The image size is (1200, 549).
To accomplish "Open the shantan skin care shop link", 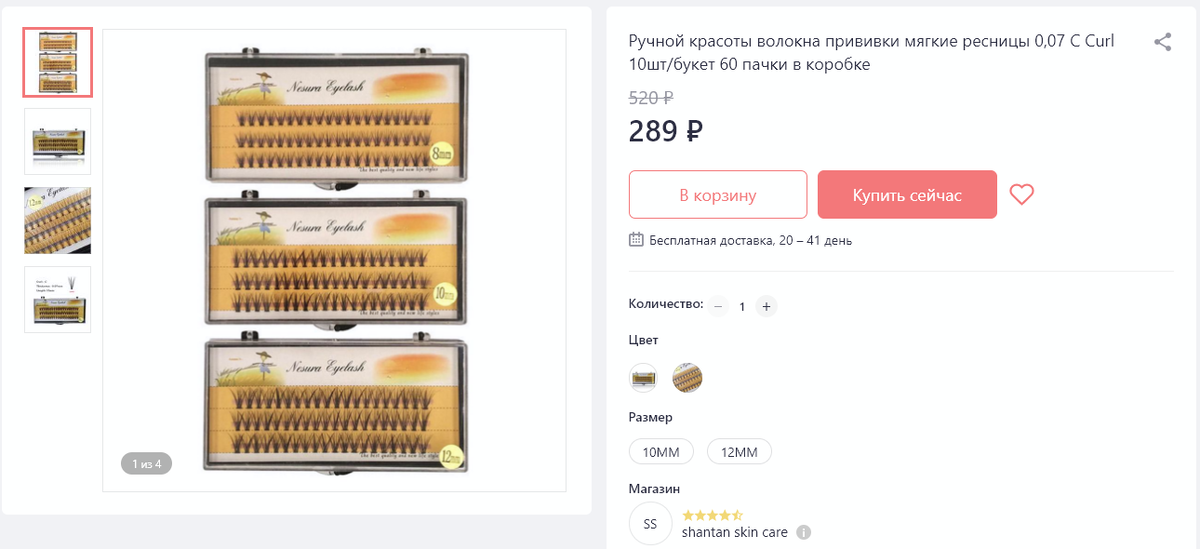I will [x=735, y=532].
